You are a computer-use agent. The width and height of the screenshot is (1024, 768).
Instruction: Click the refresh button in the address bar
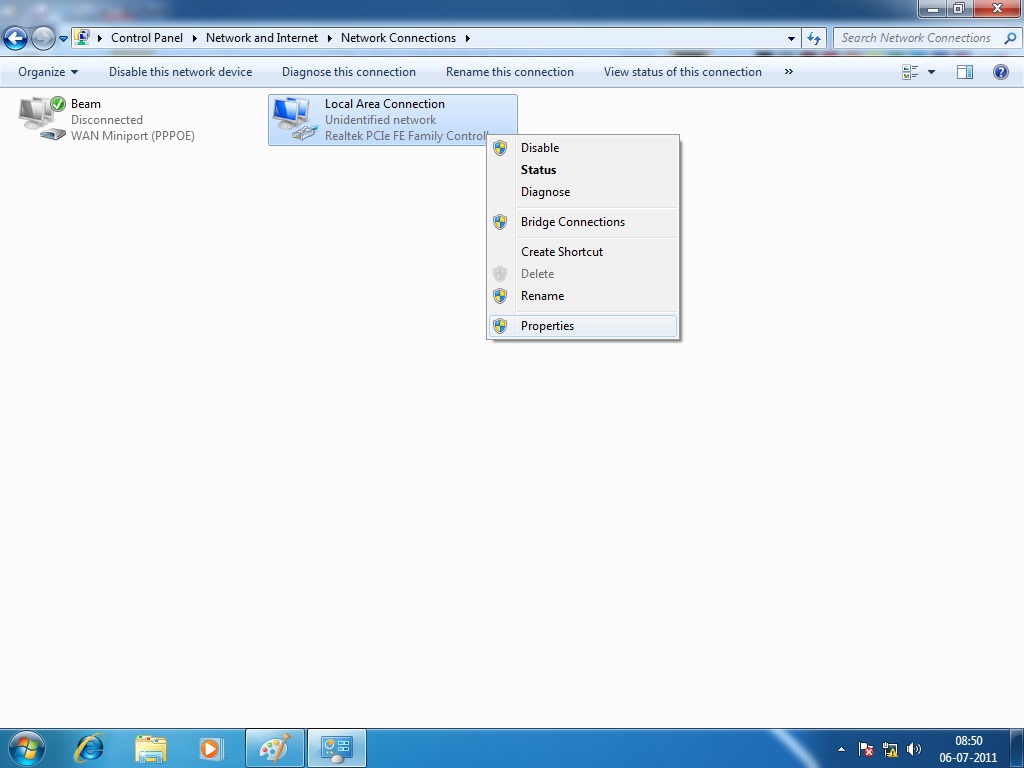814,38
